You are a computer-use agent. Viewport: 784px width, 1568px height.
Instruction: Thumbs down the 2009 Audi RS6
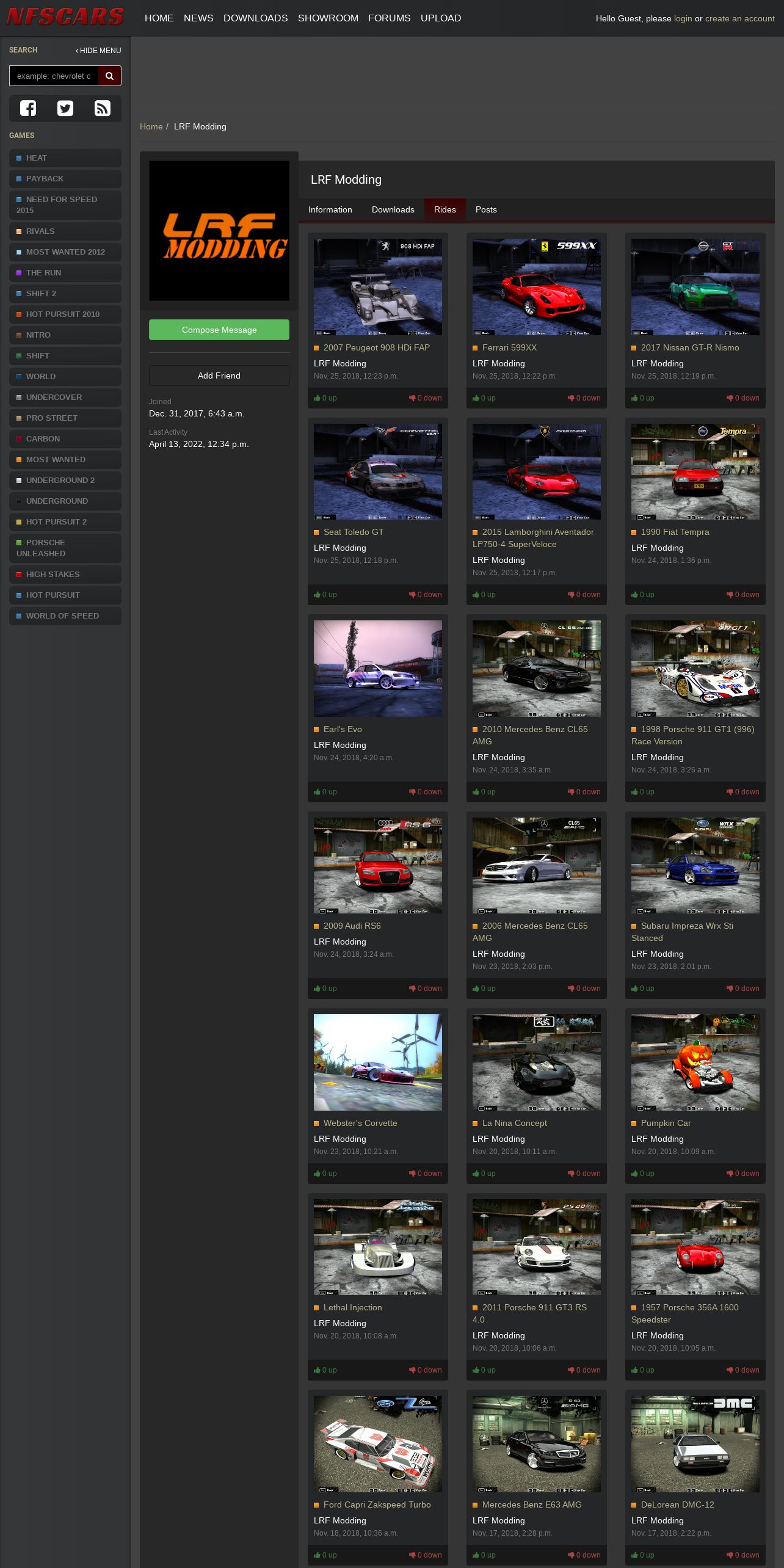(426, 989)
